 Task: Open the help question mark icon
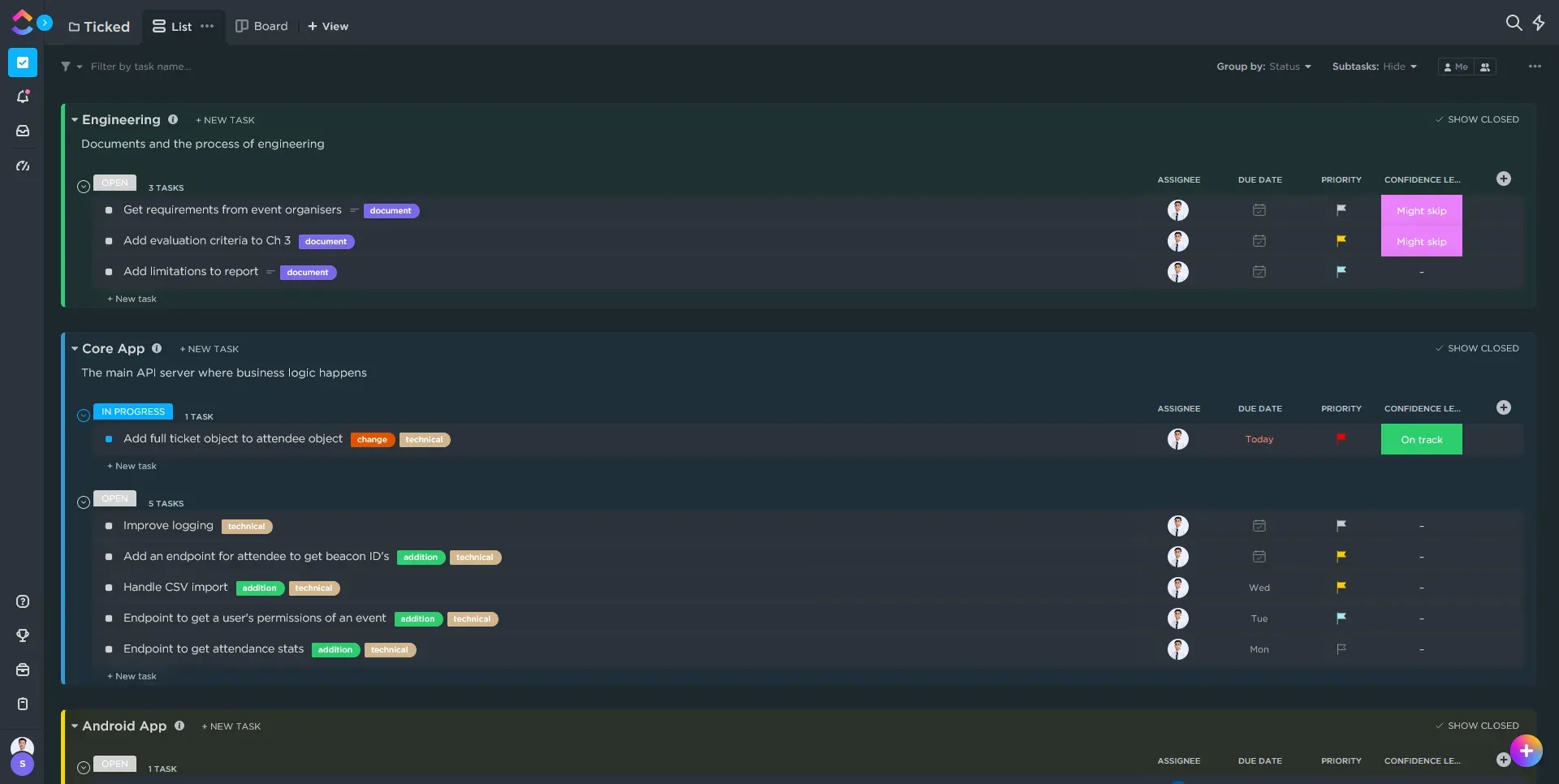point(23,601)
